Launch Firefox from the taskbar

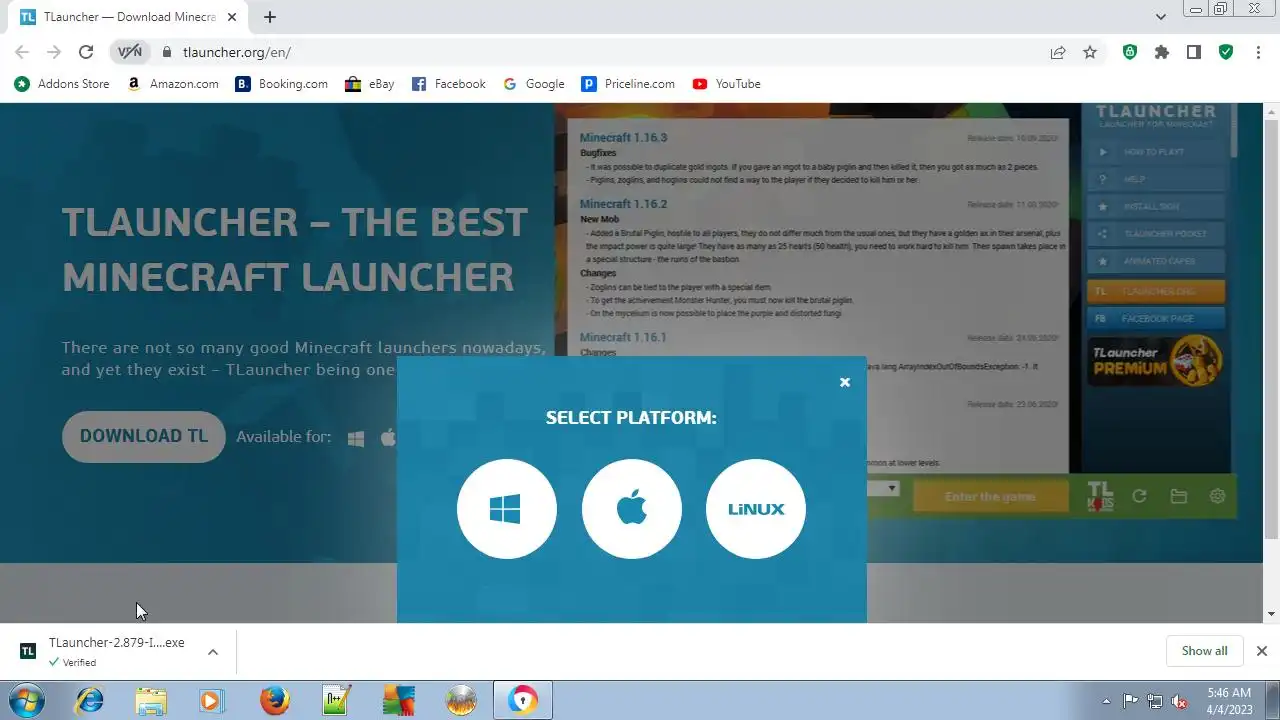pos(275,700)
